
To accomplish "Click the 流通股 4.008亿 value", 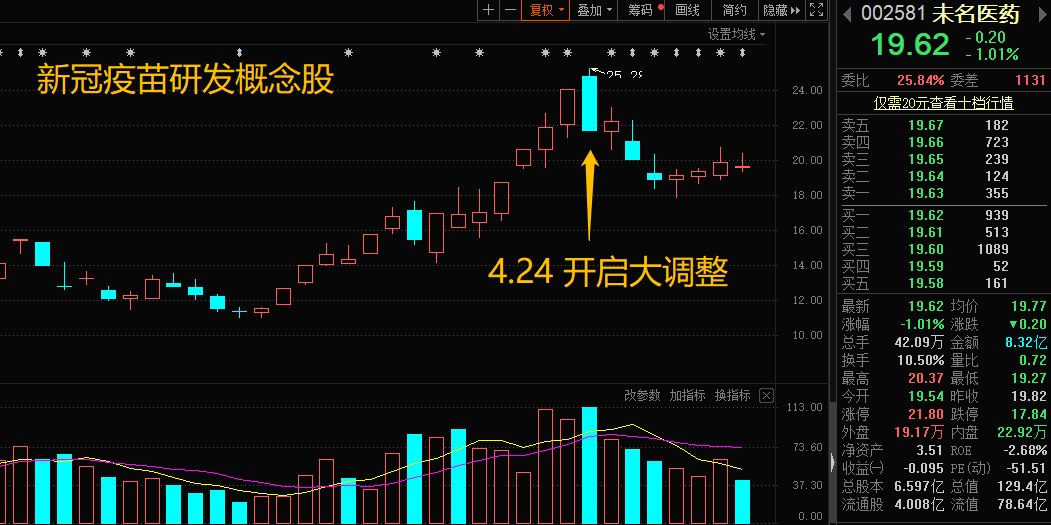I will pos(917,504).
